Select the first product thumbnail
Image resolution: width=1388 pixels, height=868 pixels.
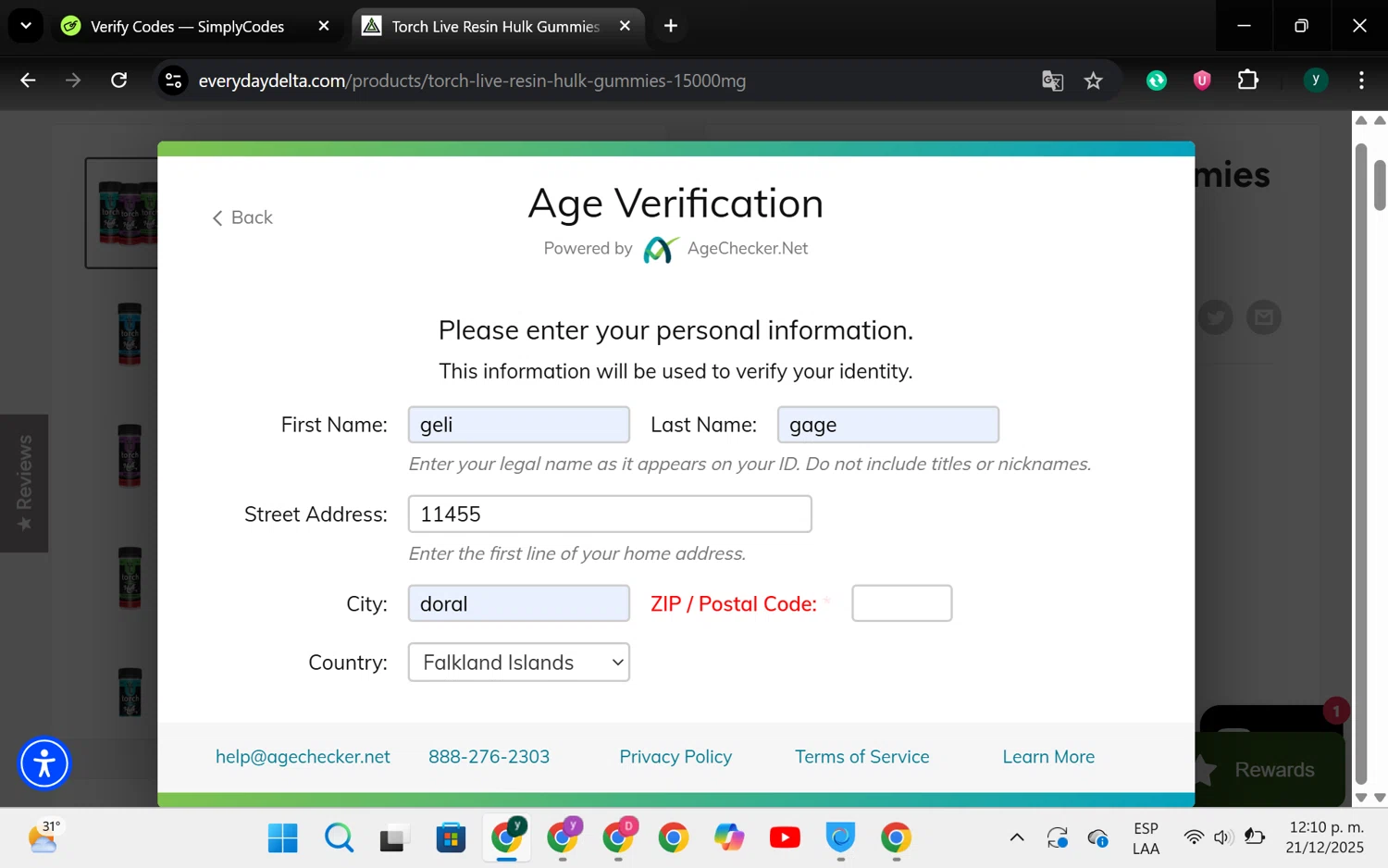click(x=122, y=213)
